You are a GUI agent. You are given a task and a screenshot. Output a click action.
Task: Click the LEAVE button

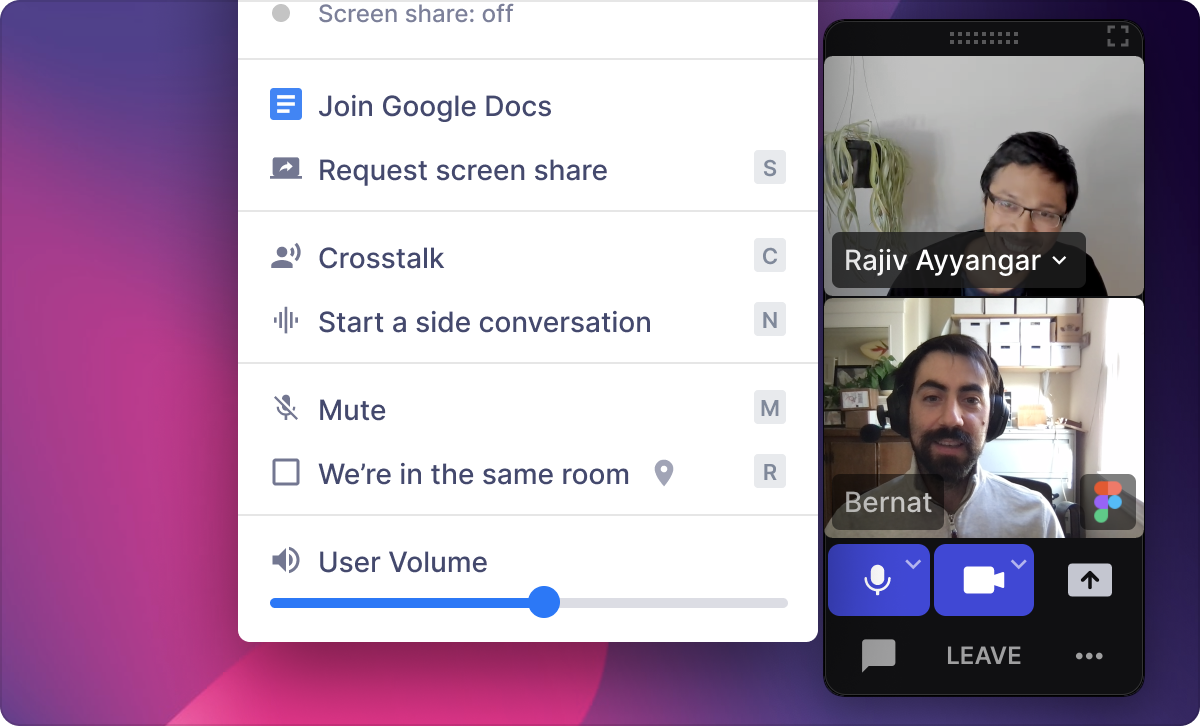point(984,656)
